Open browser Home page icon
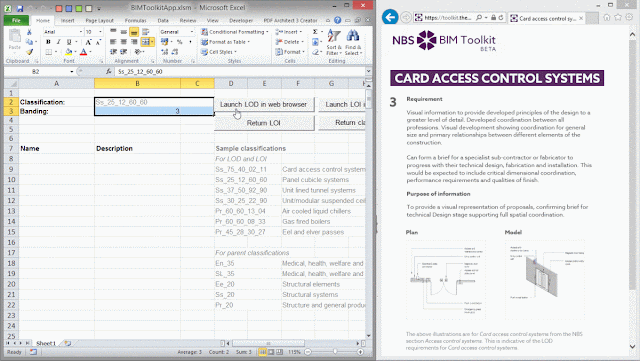Viewport: 640px width, 361px height. (607, 17)
